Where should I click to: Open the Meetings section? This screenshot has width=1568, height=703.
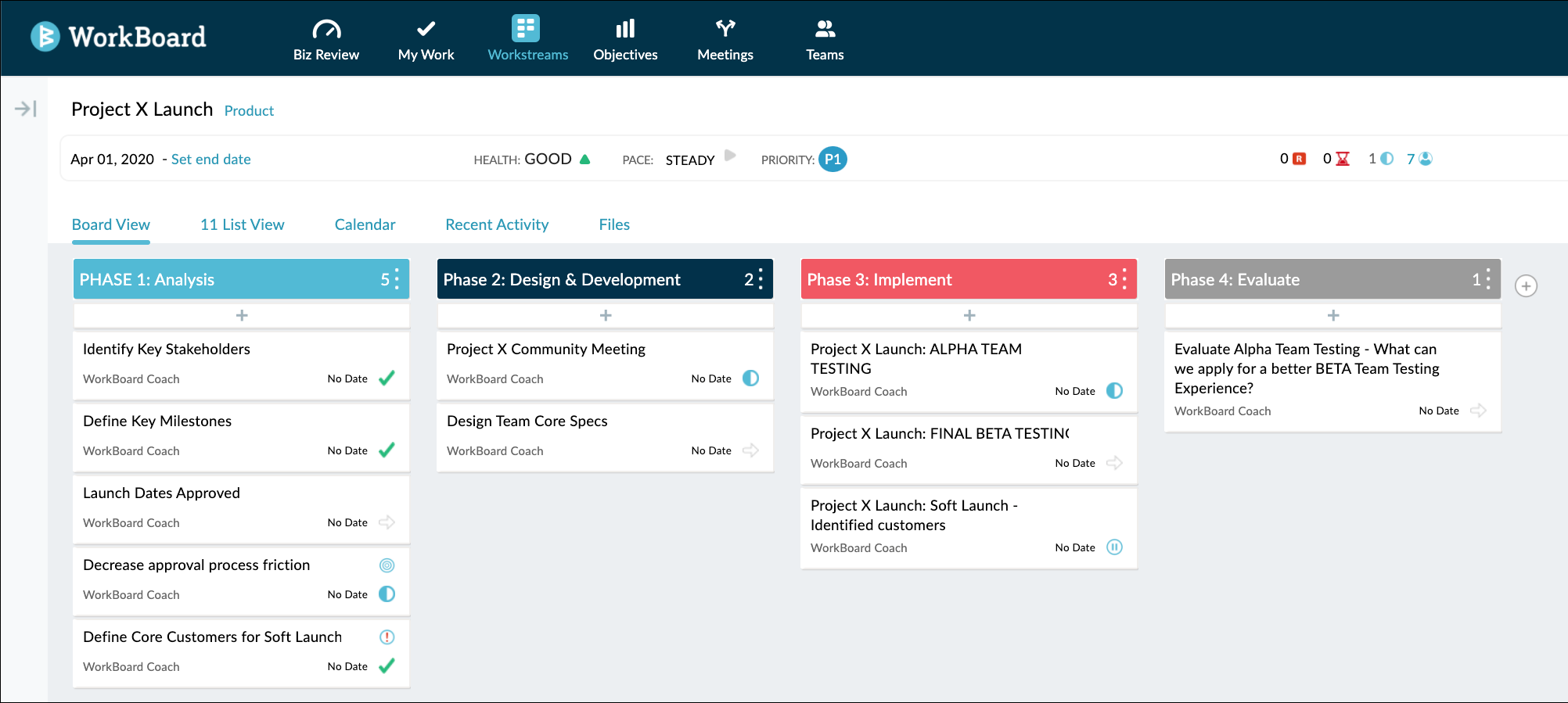click(x=725, y=40)
